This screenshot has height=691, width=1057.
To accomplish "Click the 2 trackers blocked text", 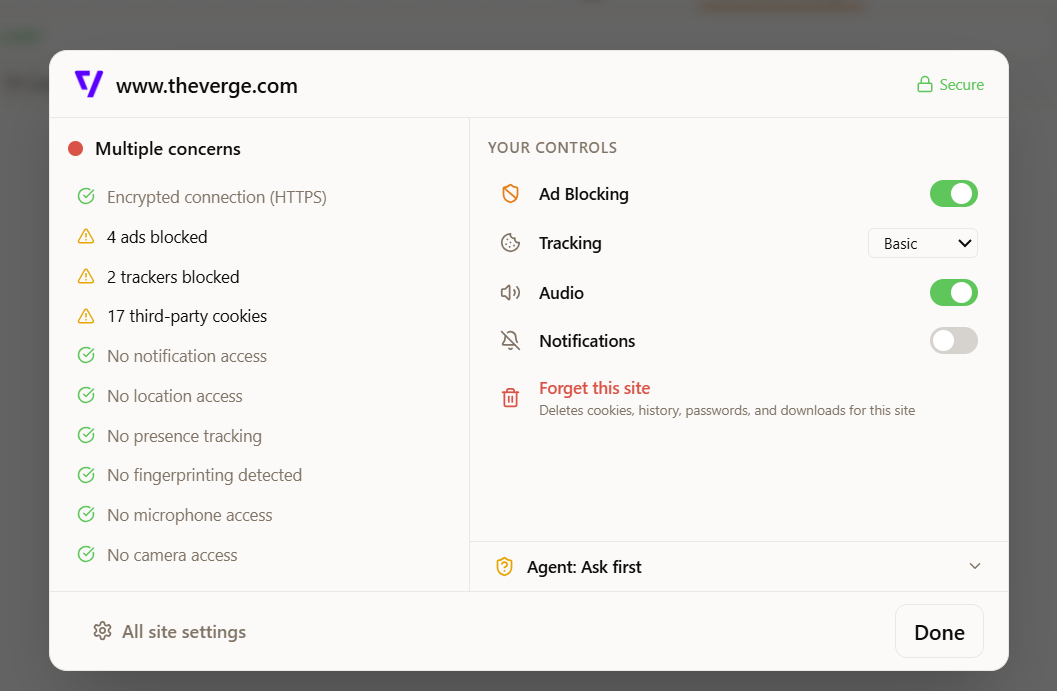I will (173, 277).
